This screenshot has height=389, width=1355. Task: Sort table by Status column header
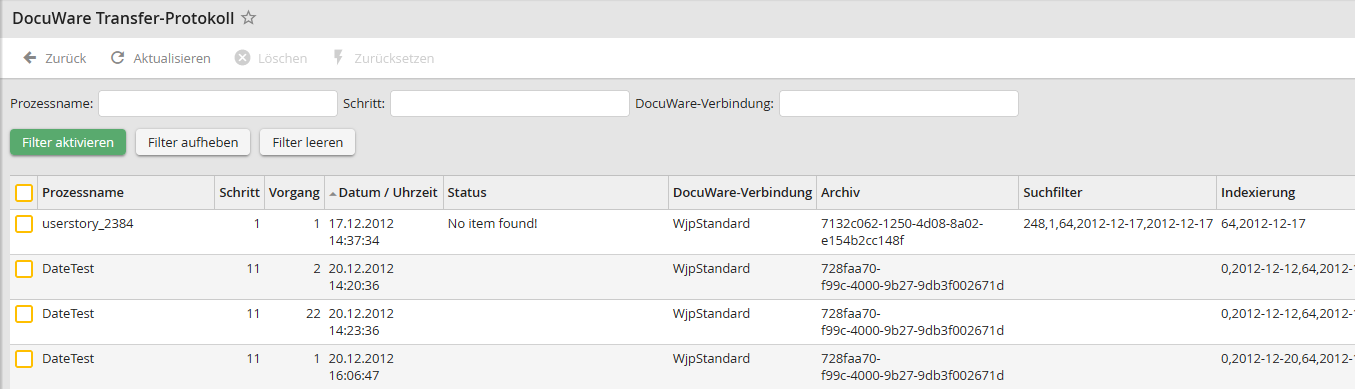(x=467, y=193)
